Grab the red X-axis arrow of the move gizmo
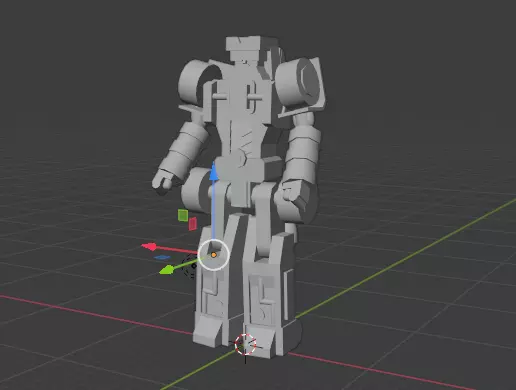The image size is (516, 390). [x=149, y=247]
